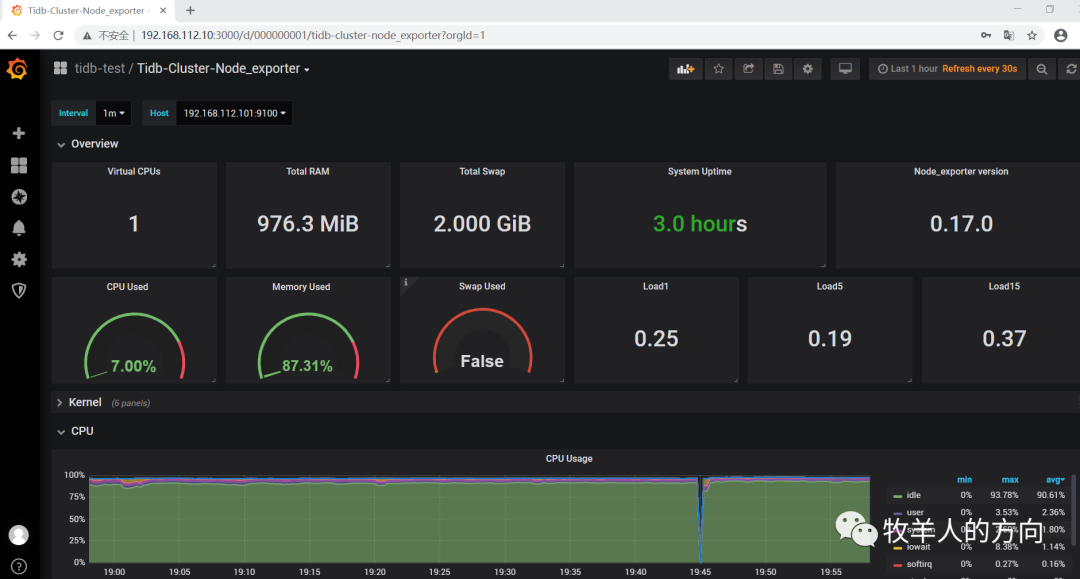Open the Dashboards grid icon in sidebar
This screenshot has height=579, width=1080.
tap(18, 165)
